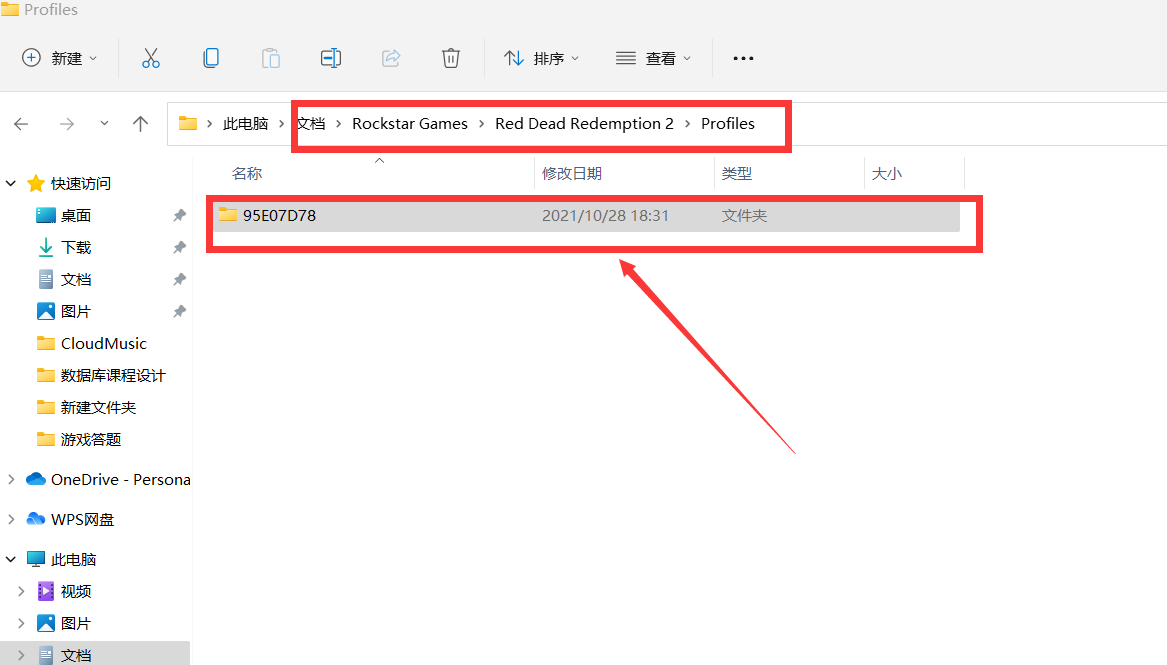1167x665 pixels.
Task: Click the pin icon beside quick-access 图片
Action: 179,312
